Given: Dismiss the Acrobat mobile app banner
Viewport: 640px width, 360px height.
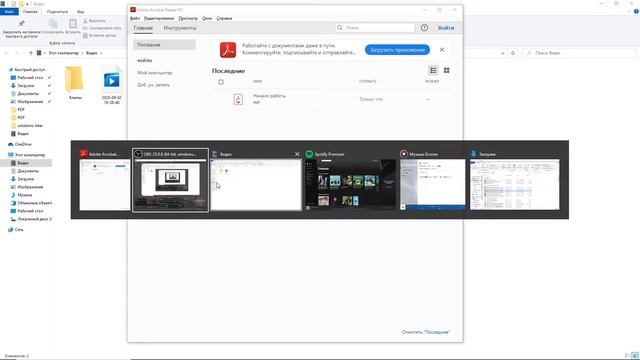Looking at the screenshot, I should point(442,50).
